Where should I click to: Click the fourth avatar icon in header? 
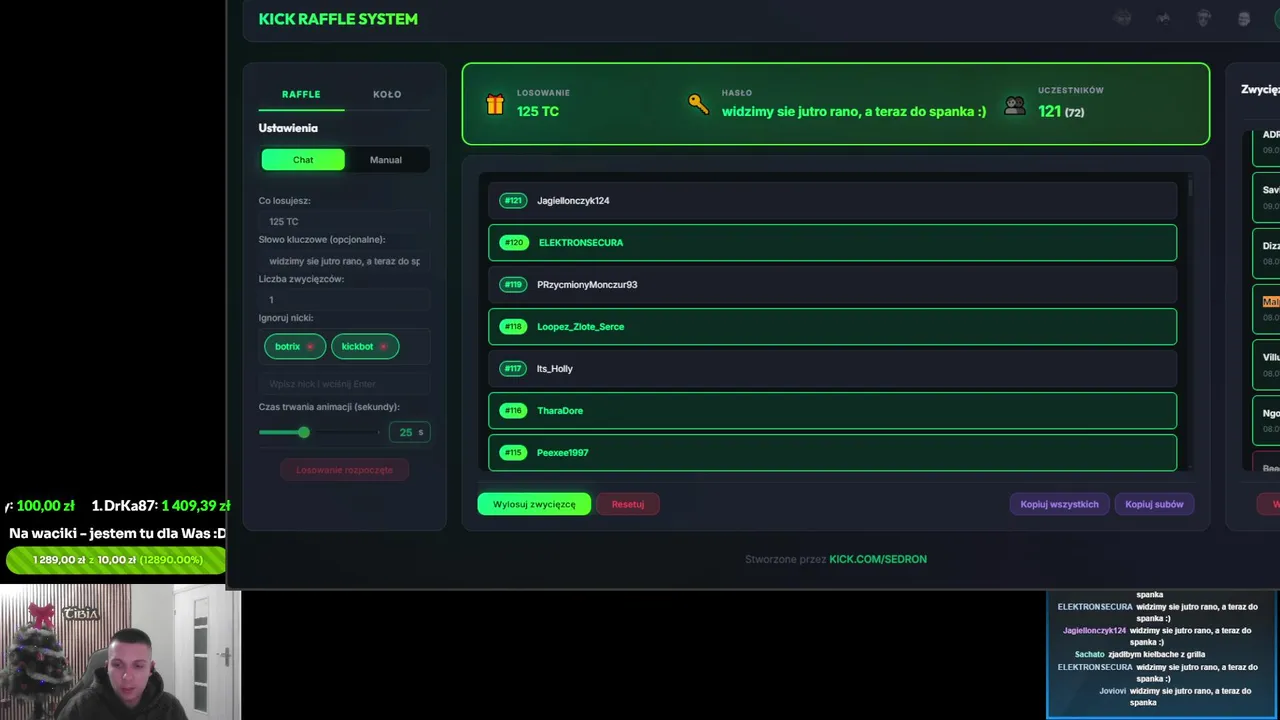(x=1244, y=18)
